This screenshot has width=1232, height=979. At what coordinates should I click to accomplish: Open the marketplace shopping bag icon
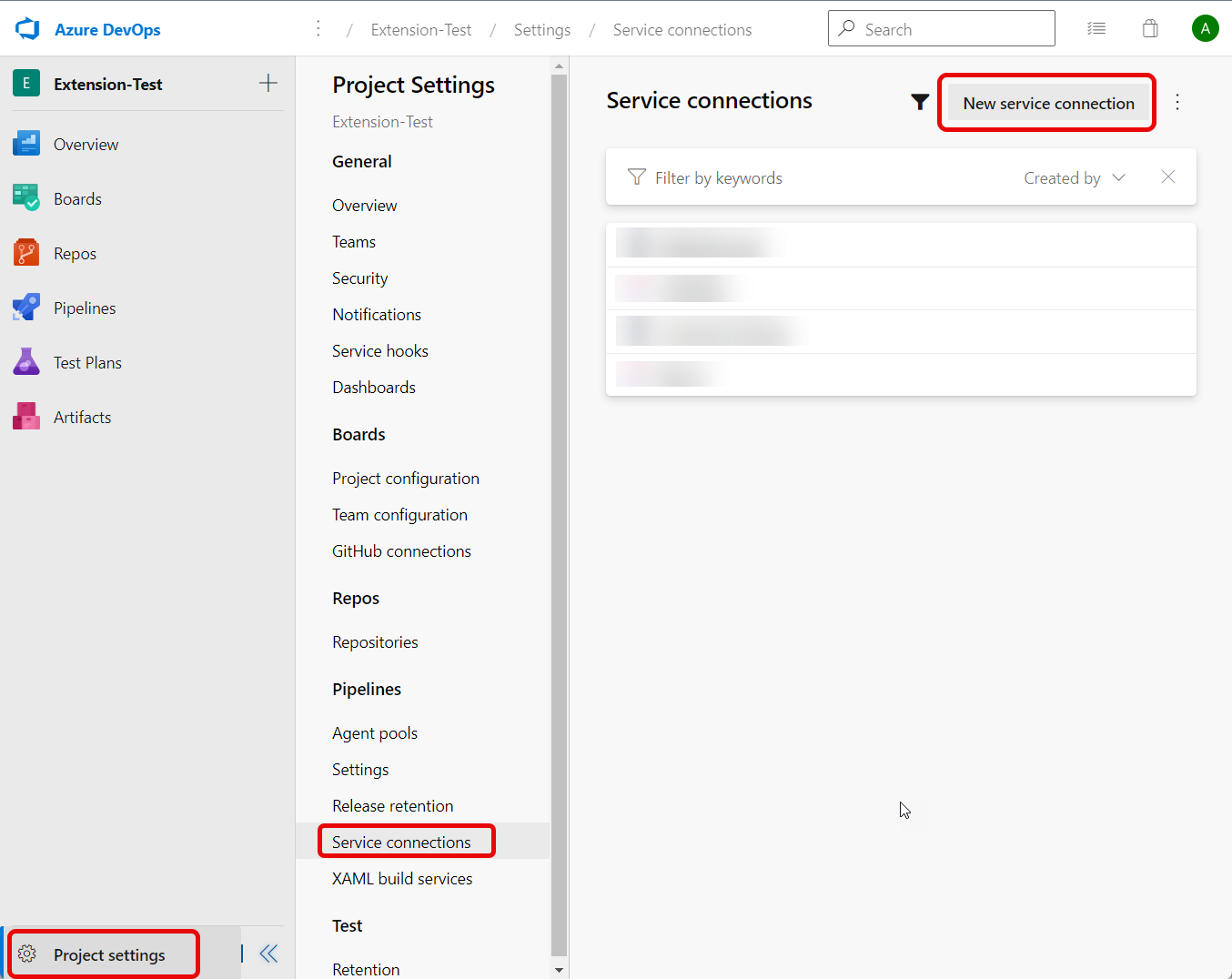coord(1150,29)
